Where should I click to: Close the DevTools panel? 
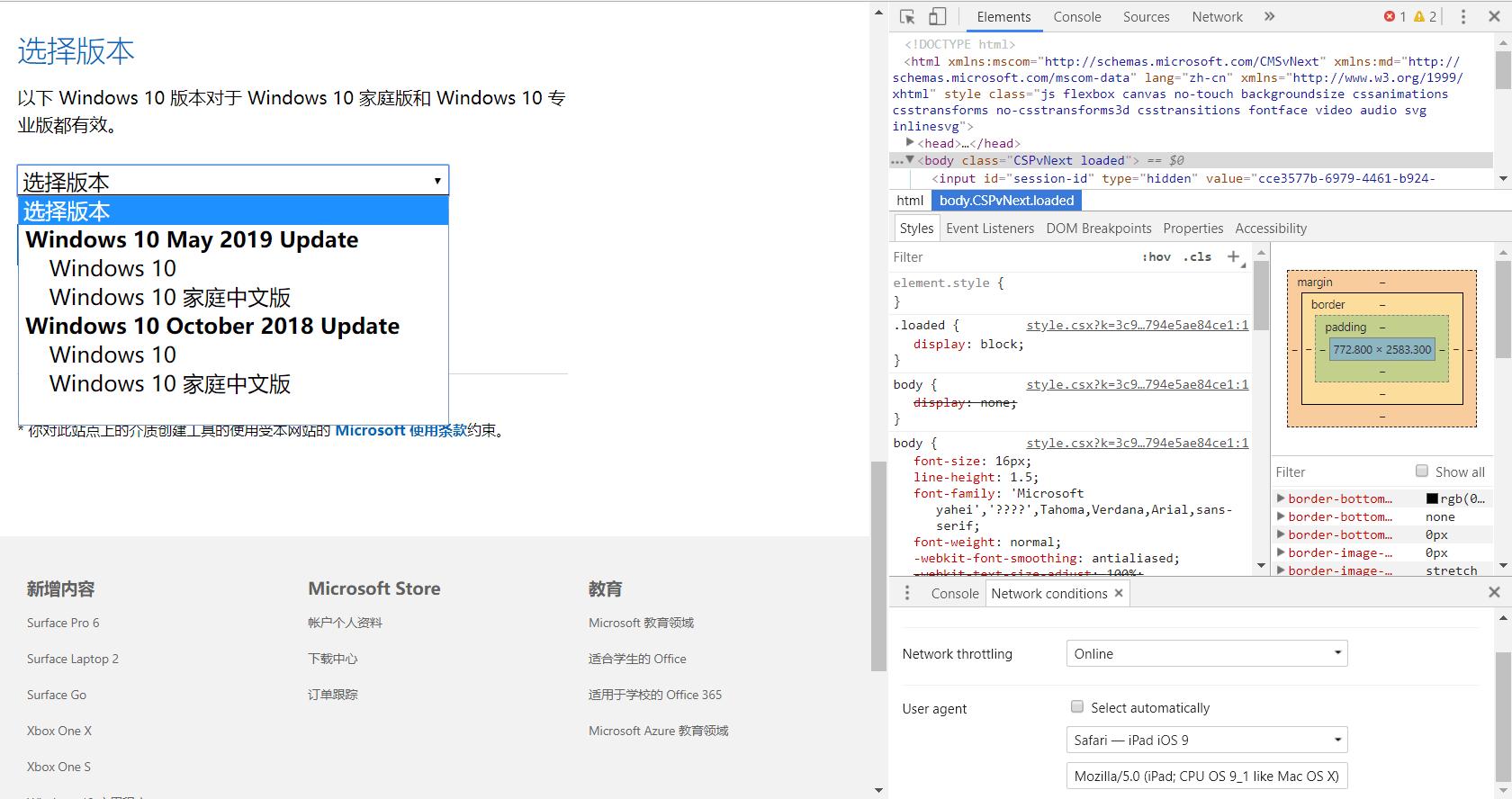(x=1494, y=16)
